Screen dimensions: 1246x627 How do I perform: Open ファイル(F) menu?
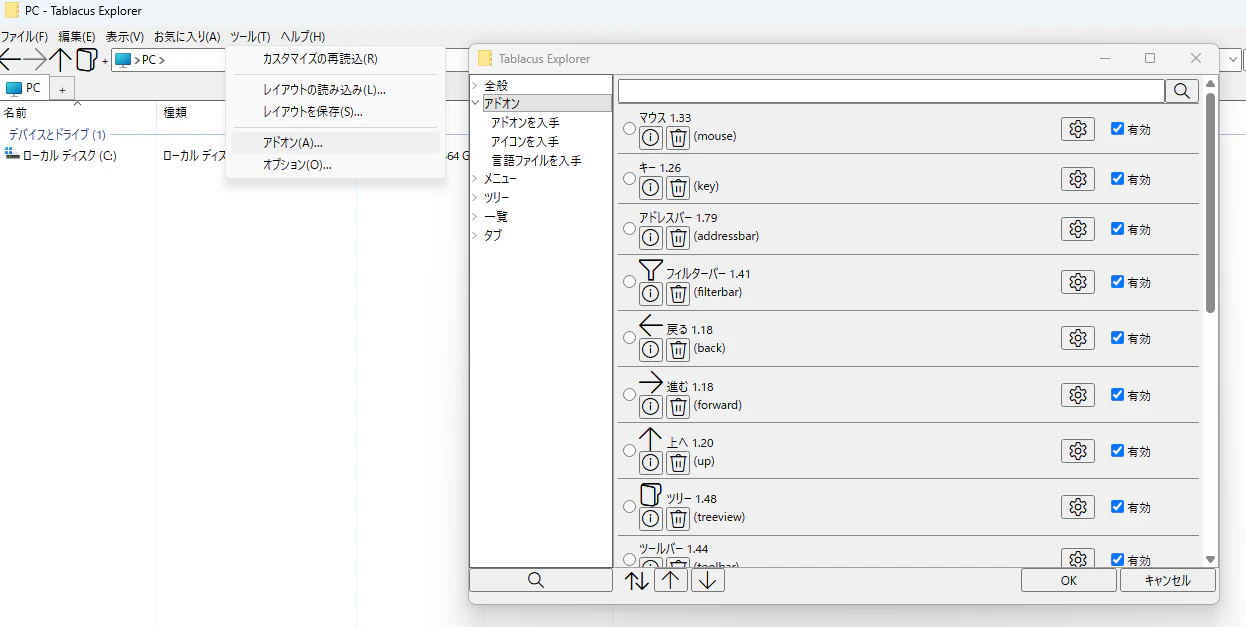pos(24,36)
